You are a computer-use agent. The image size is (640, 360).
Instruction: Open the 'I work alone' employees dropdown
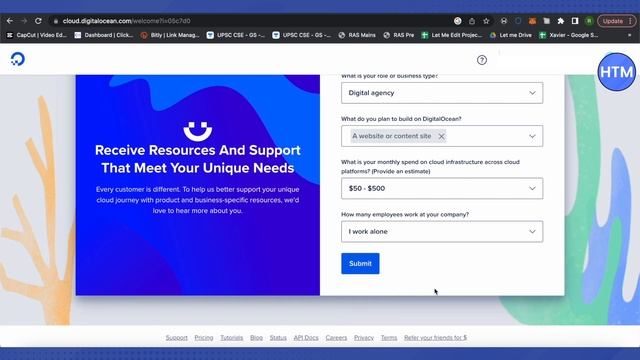442,231
